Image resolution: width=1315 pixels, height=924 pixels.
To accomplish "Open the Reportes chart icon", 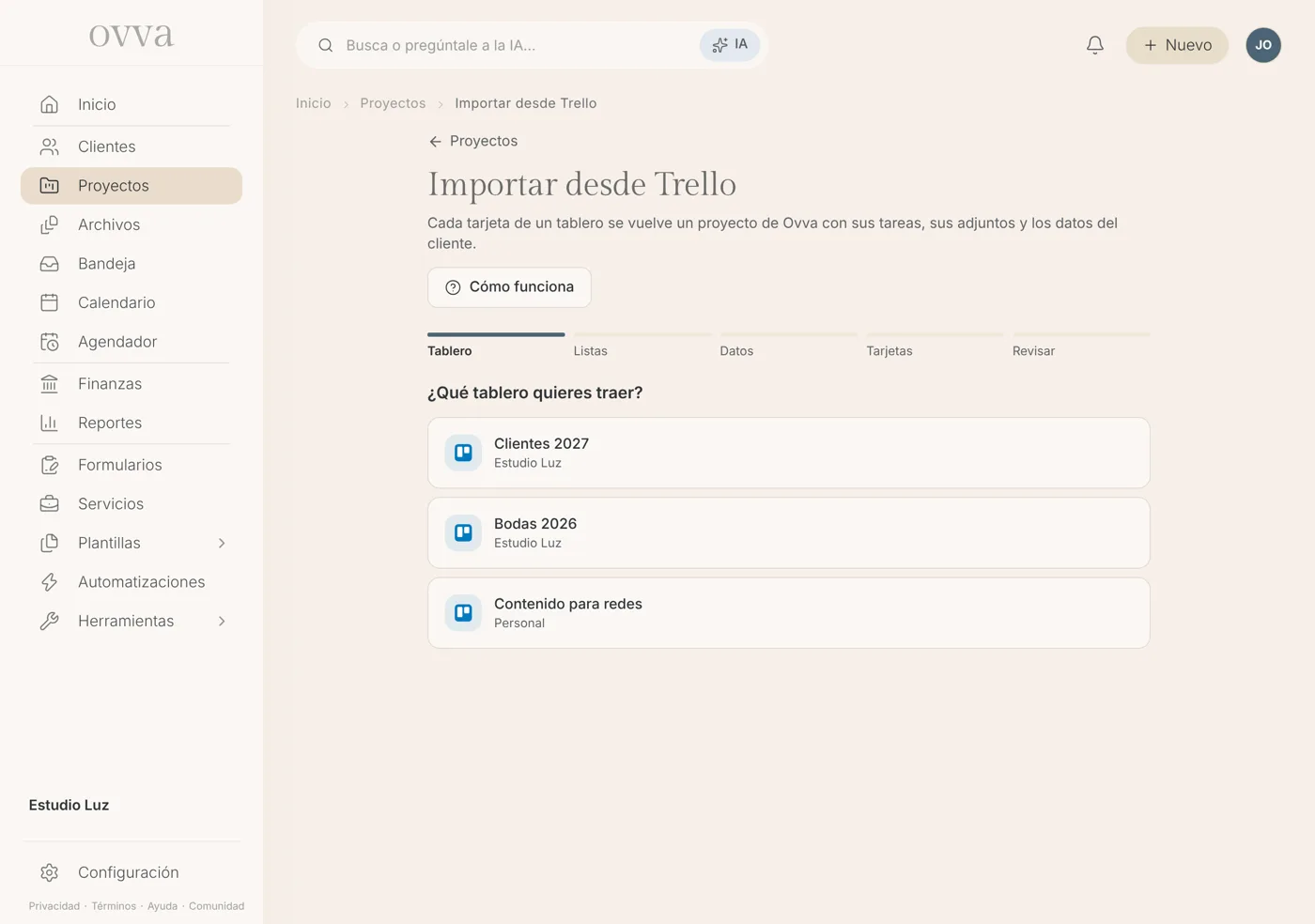I will coord(50,423).
